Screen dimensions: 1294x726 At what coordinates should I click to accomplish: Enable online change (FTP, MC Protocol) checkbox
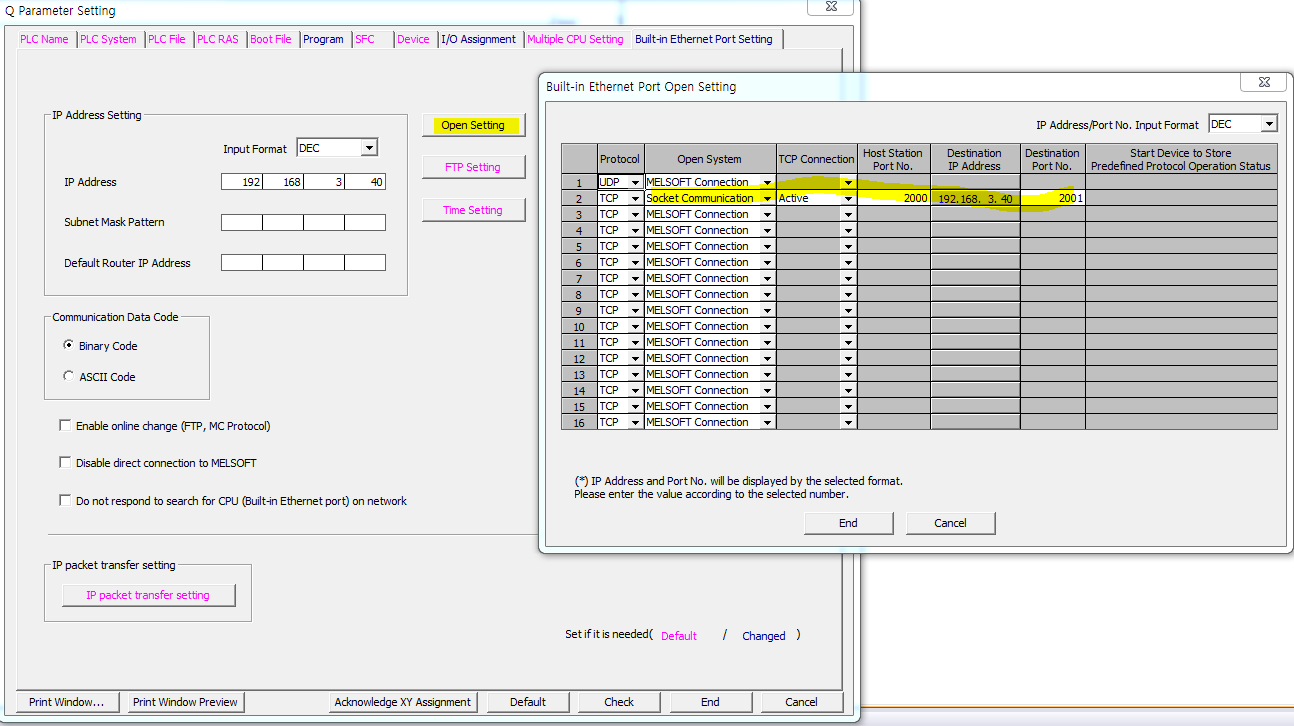click(x=66, y=426)
